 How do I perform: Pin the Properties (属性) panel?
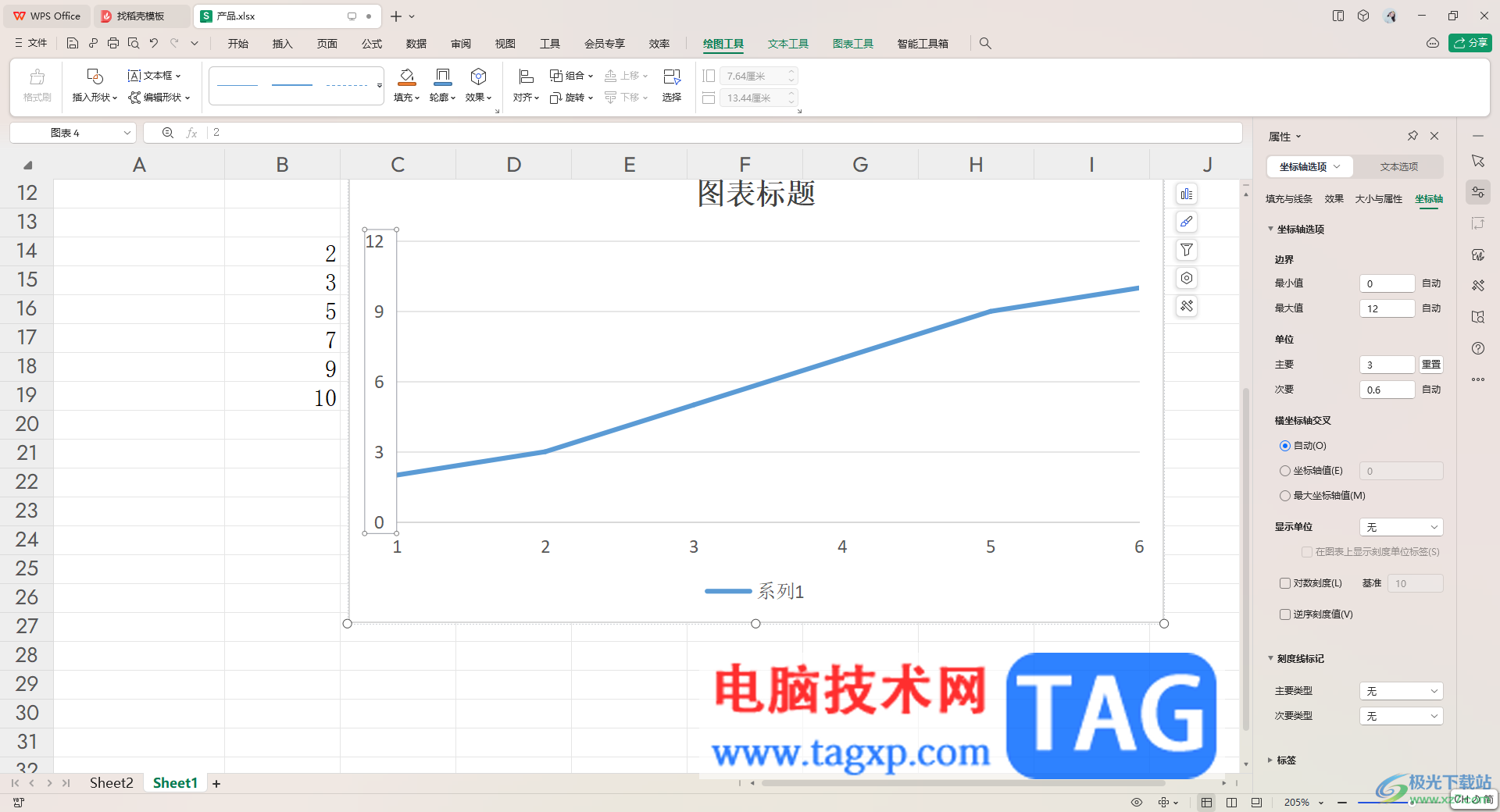(1412, 136)
